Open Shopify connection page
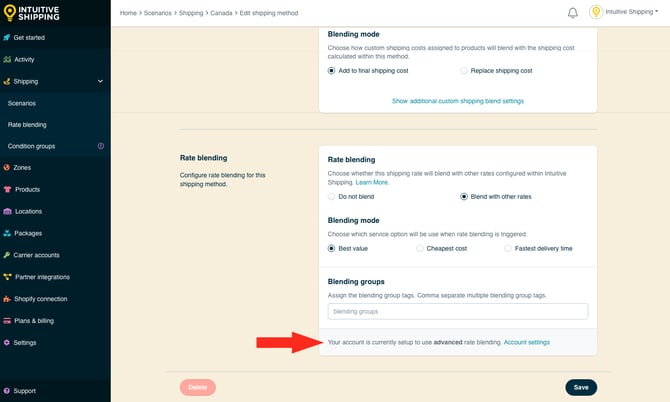Screen dimensions: 670x402 41,299
